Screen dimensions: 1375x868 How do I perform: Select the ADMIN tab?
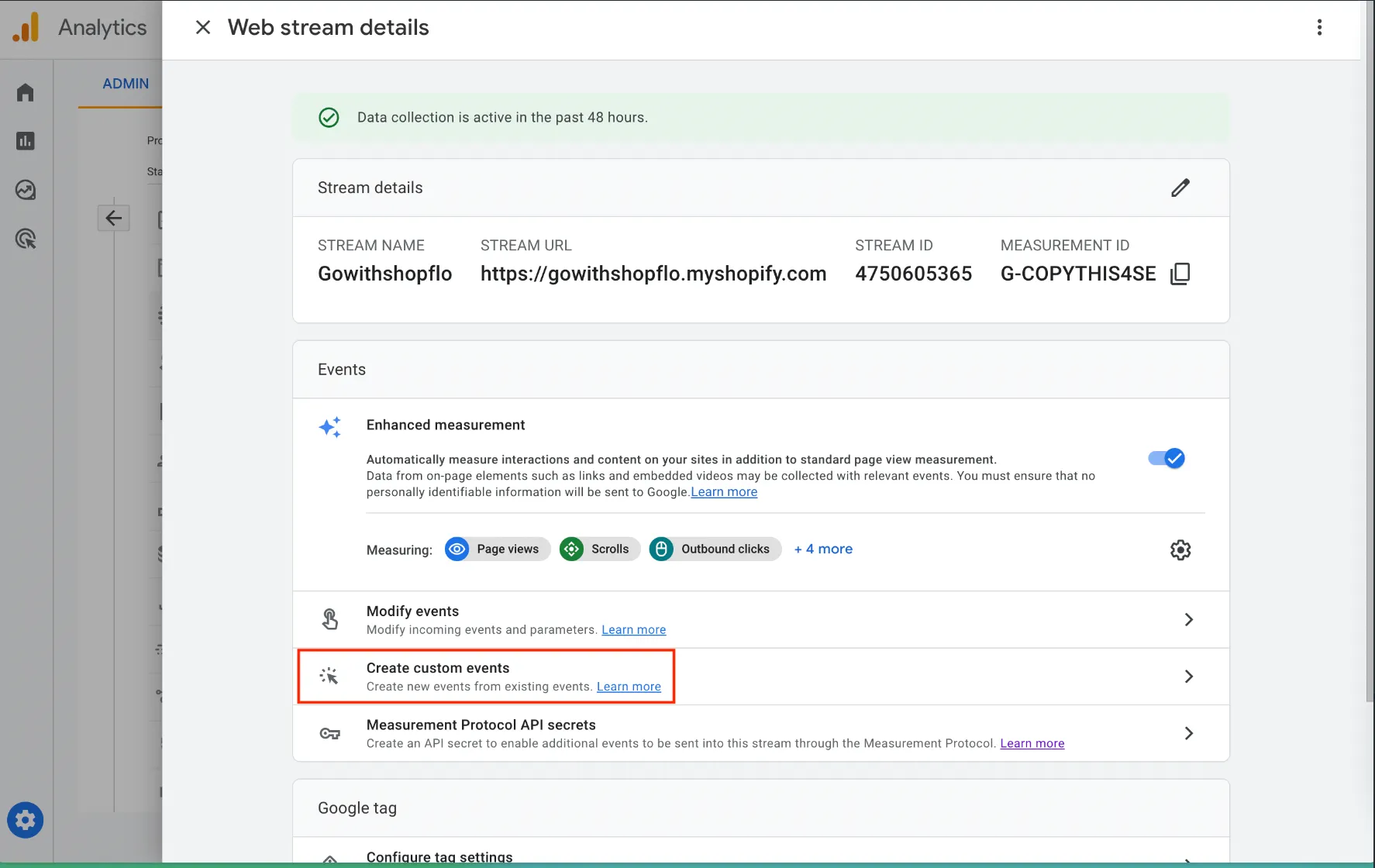126,84
